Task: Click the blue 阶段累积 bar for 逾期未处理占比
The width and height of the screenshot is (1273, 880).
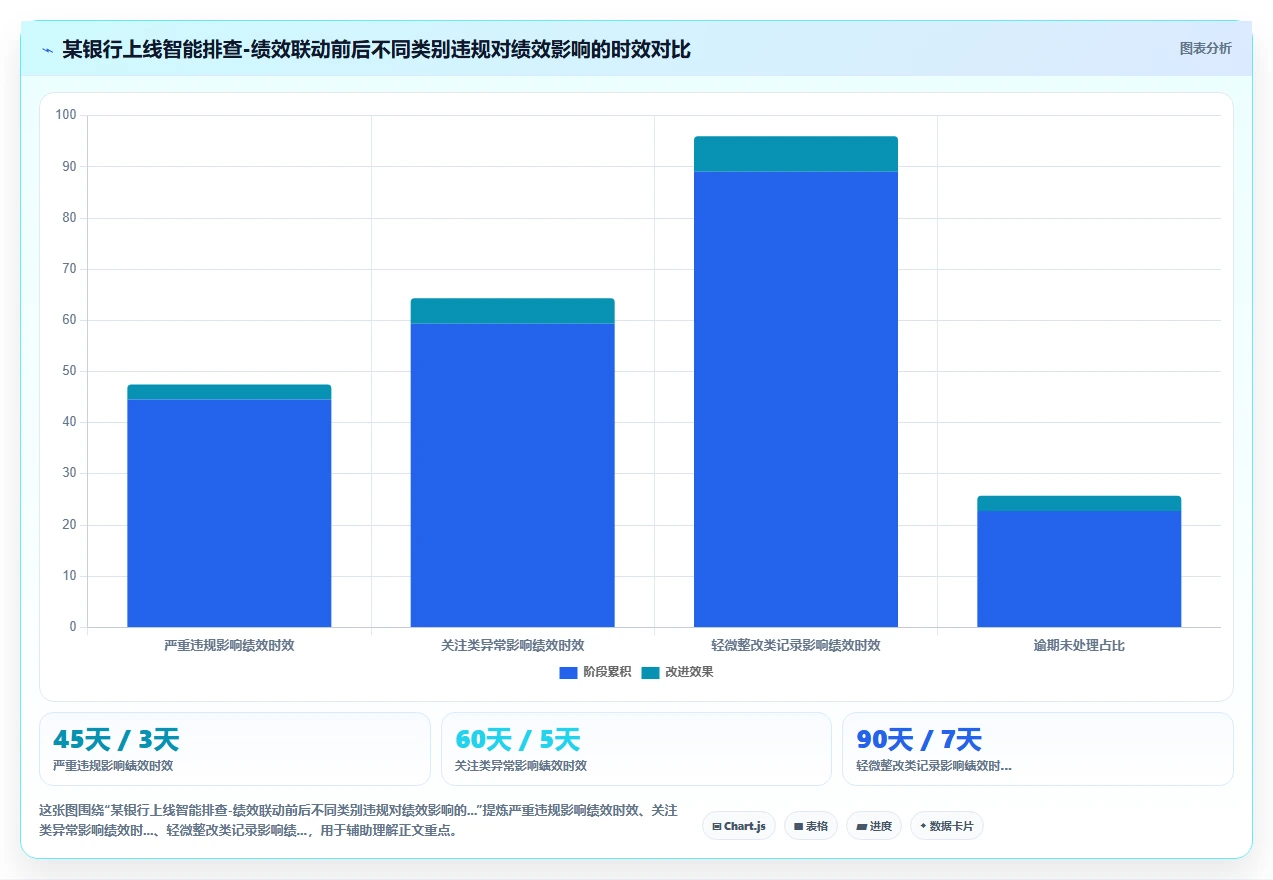Action: point(1078,569)
